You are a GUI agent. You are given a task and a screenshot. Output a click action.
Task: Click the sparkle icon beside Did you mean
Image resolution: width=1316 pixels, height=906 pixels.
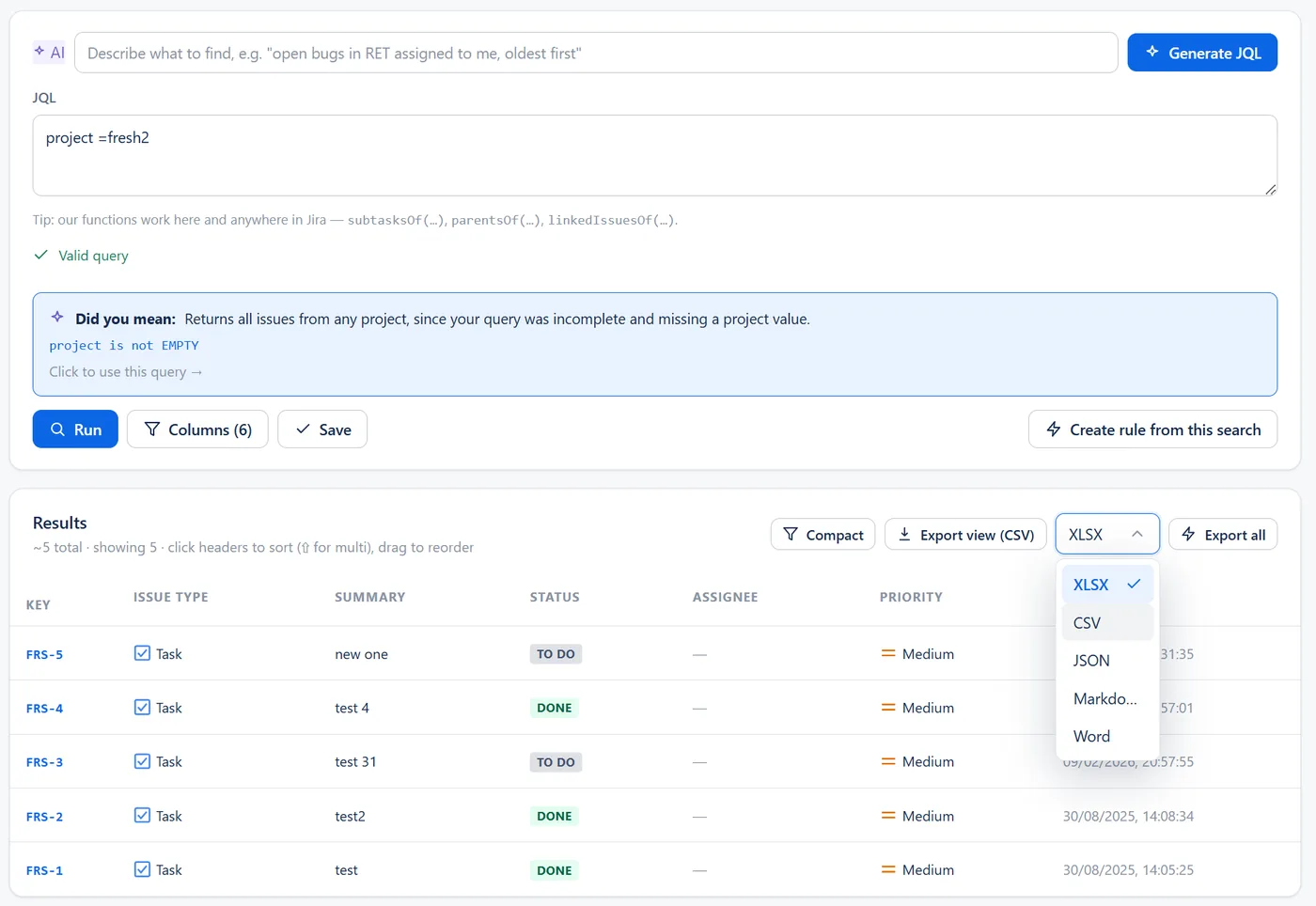coord(57,317)
